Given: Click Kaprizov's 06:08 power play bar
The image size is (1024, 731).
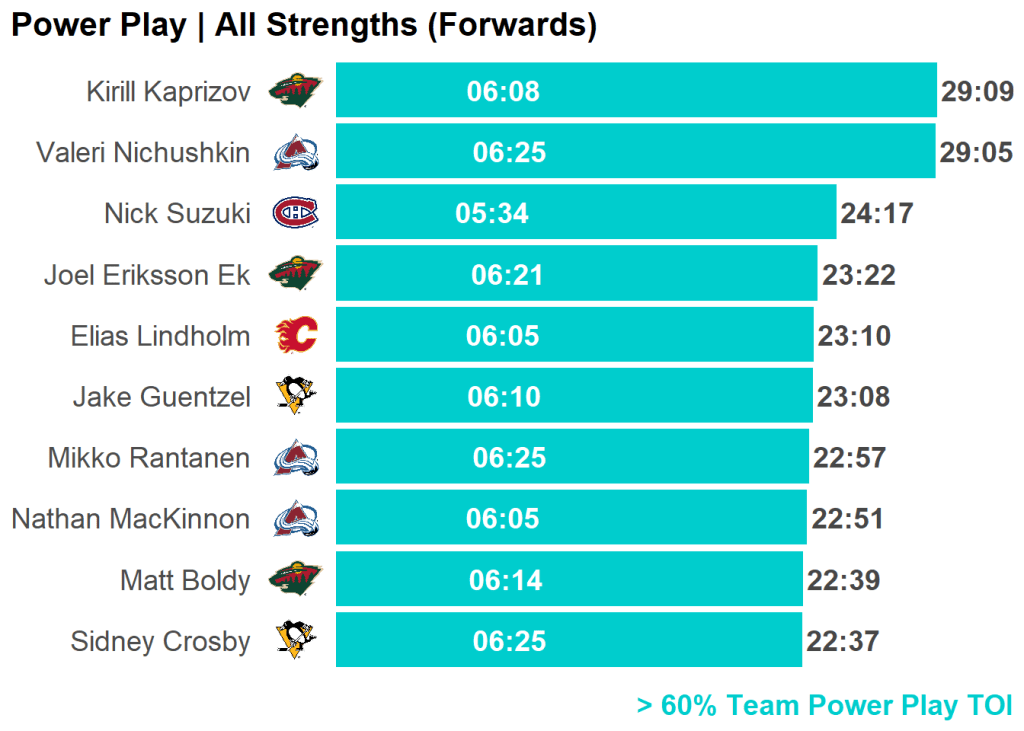Looking at the screenshot, I should [x=635, y=91].
